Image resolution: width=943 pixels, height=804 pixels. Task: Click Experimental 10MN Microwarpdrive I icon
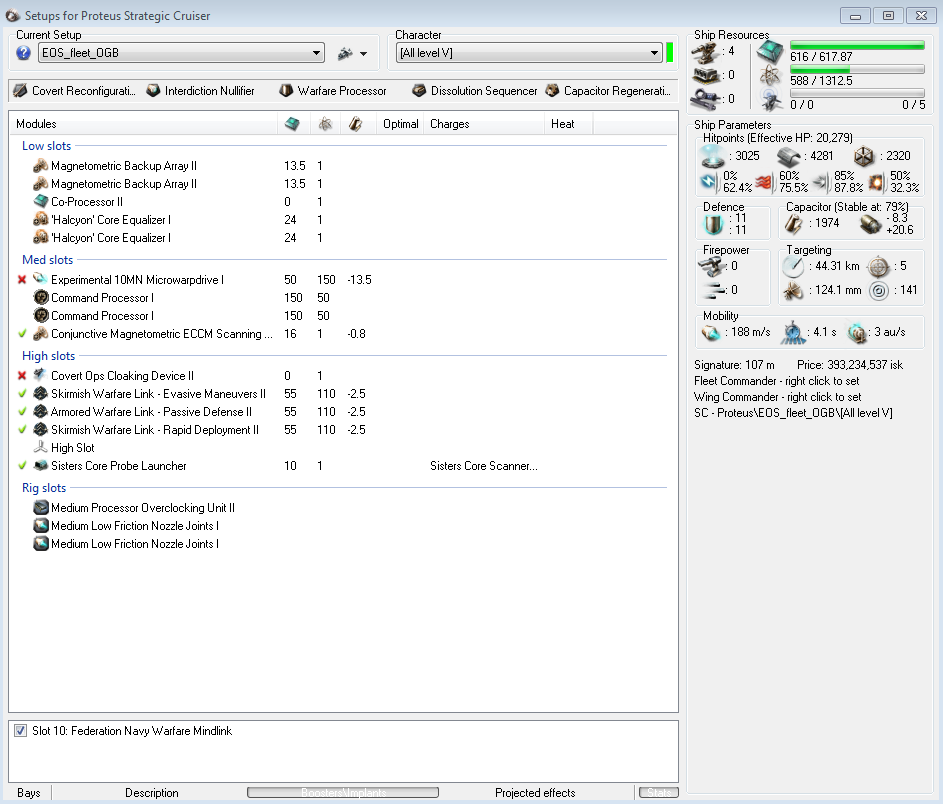pyautogui.click(x=41, y=279)
